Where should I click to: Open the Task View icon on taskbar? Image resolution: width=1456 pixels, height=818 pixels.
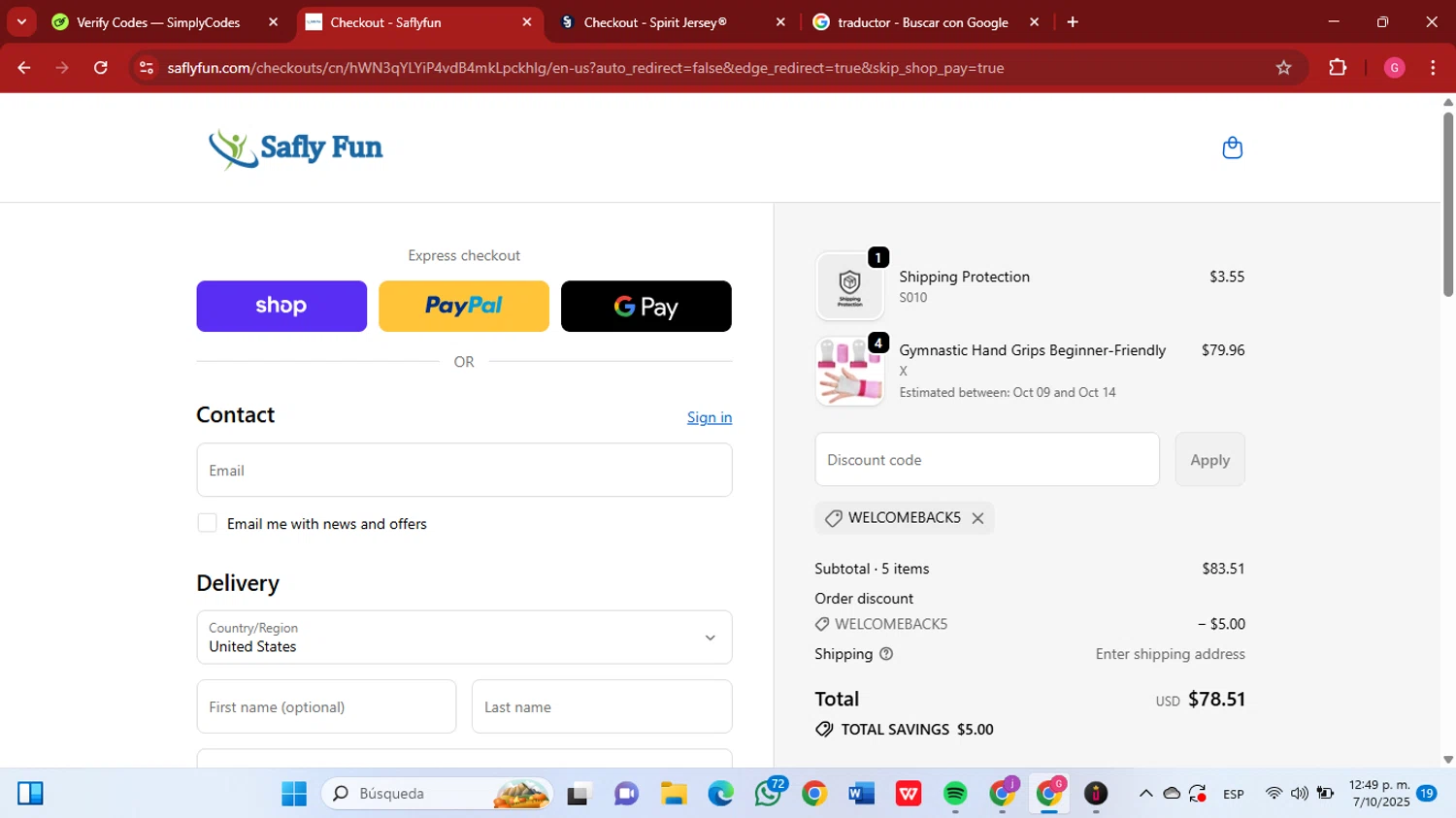pos(579,794)
